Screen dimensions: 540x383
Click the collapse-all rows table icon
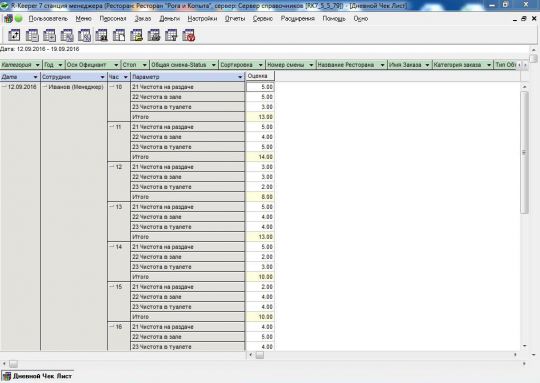pos(32,35)
